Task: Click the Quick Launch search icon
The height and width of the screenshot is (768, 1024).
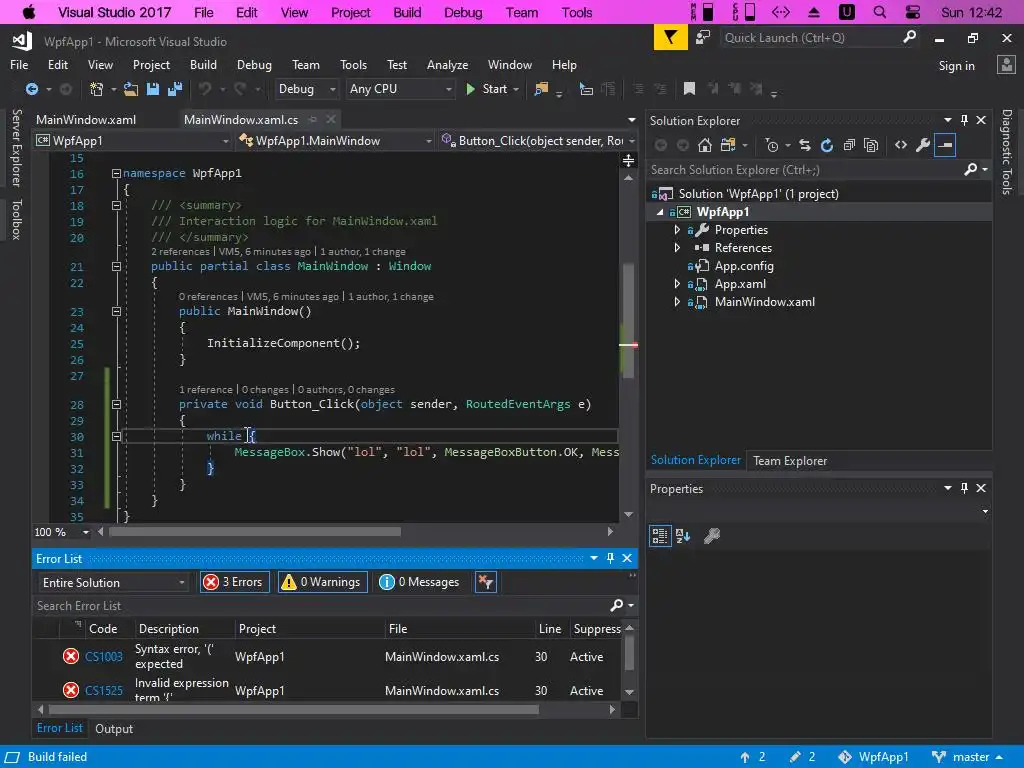Action: click(x=909, y=37)
